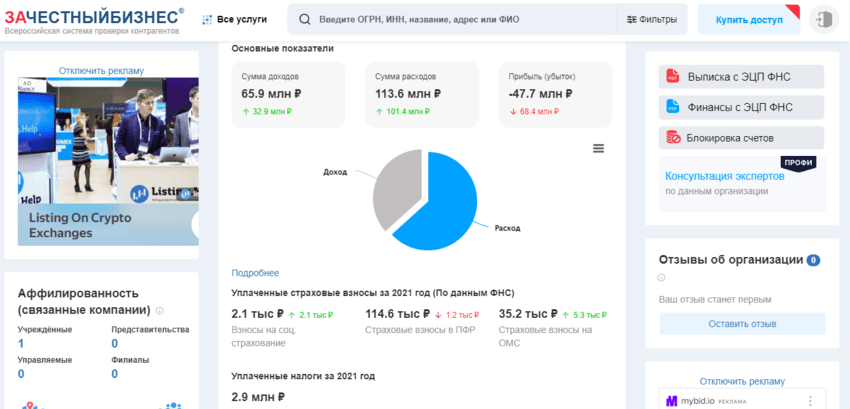
Task: Click the login door icon
Action: (824, 20)
